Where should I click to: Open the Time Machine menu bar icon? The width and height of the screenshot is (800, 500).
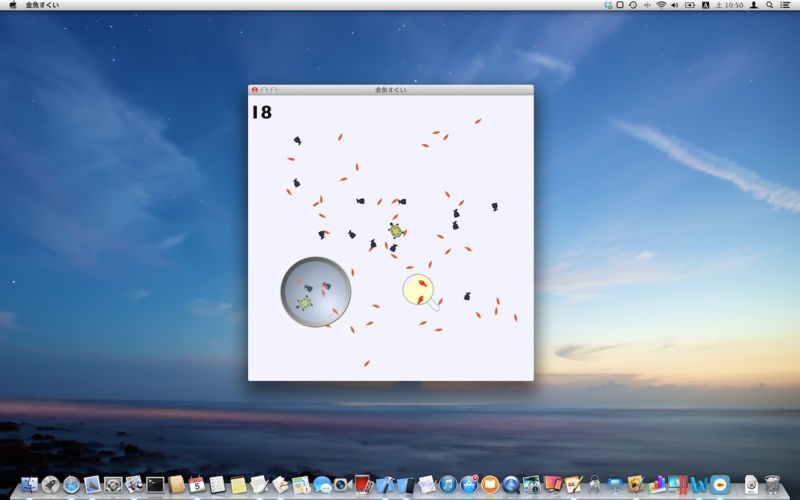pos(632,5)
